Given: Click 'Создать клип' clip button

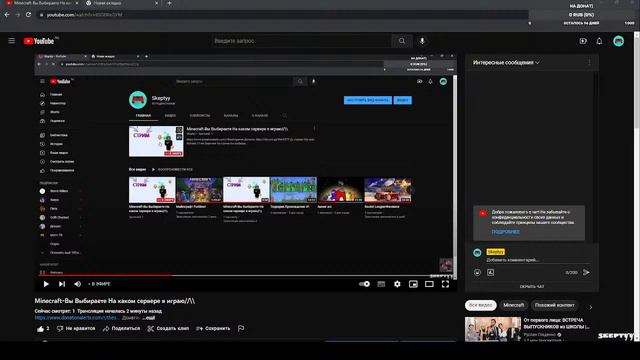Looking at the screenshot, I should tap(168, 329).
